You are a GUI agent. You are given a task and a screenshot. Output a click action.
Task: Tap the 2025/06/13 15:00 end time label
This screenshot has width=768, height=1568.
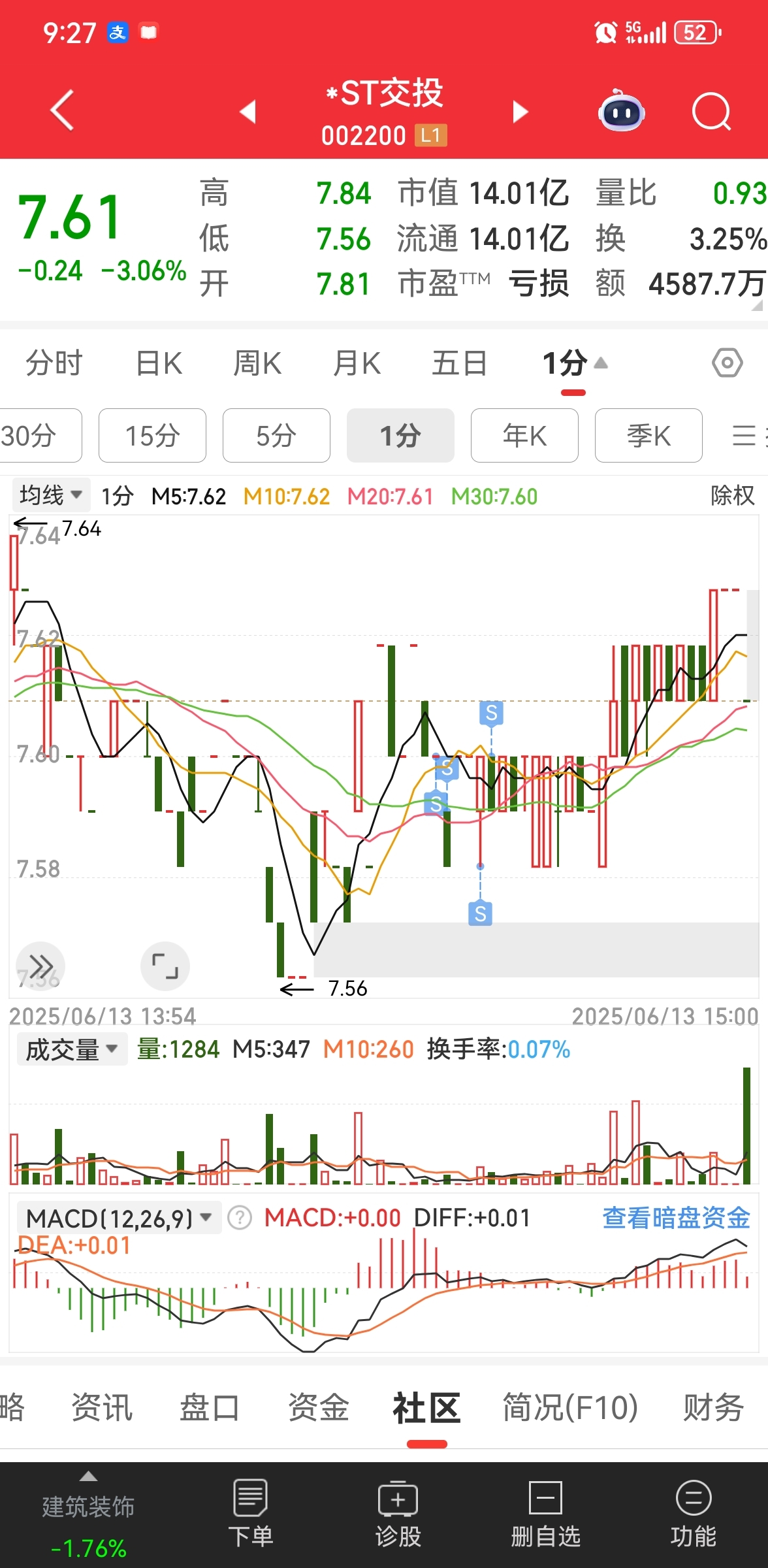pyautogui.click(x=665, y=1016)
